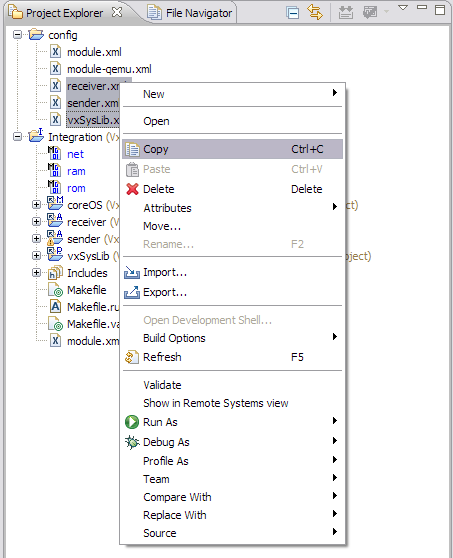Maximize the Project Explorer view
The image size is (453, 558).
tap(440, 9)
